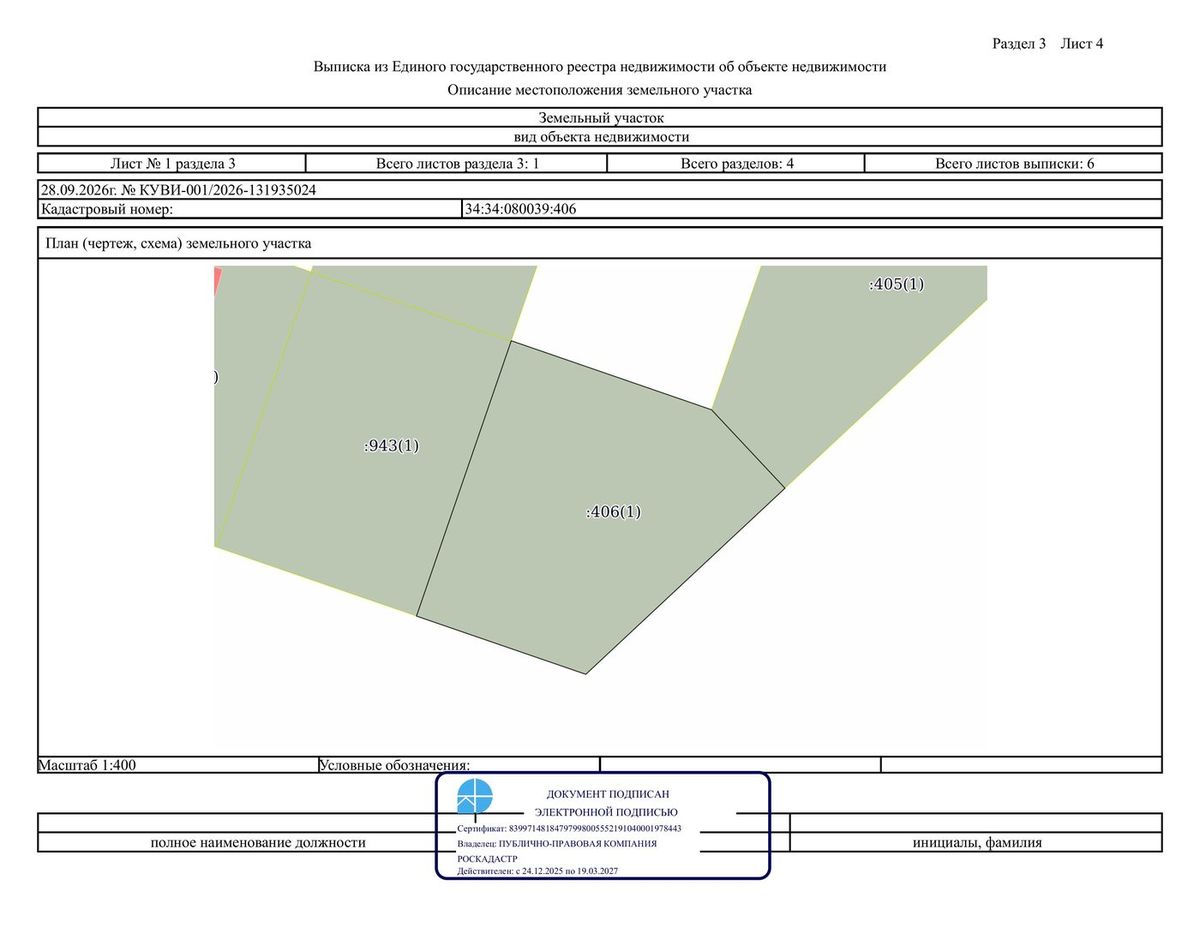Click the "полное наименование должности" caption
Screen dimensions: 1200x927
(x=258, y=843)
